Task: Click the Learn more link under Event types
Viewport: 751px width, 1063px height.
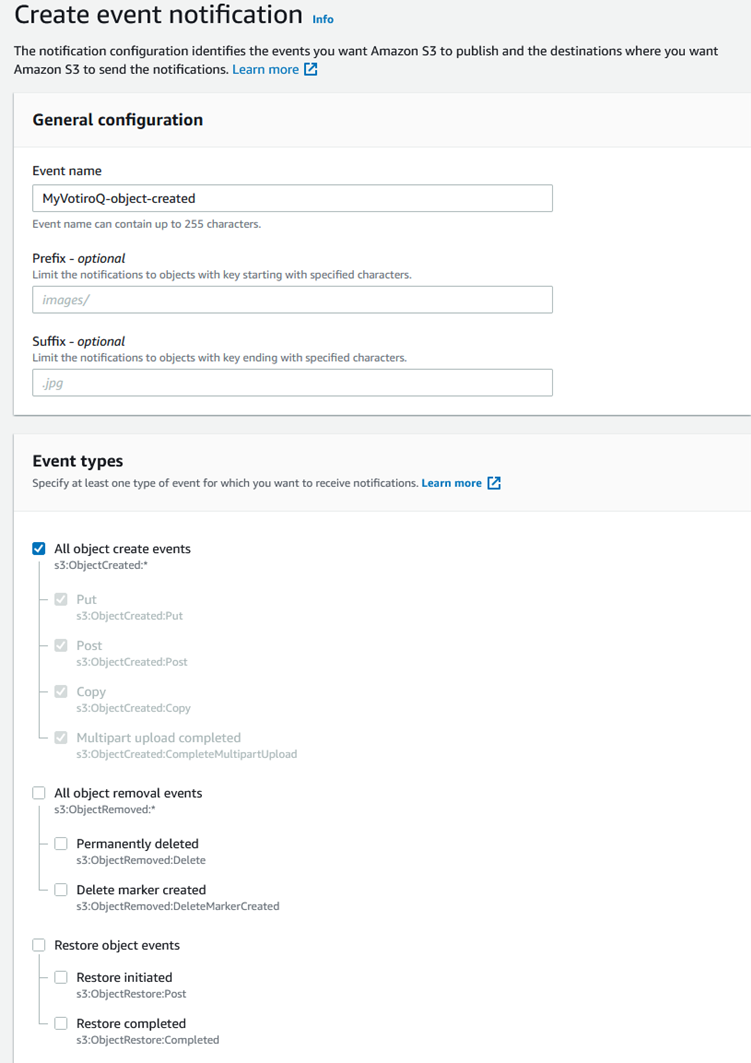Action: point(451,483)
